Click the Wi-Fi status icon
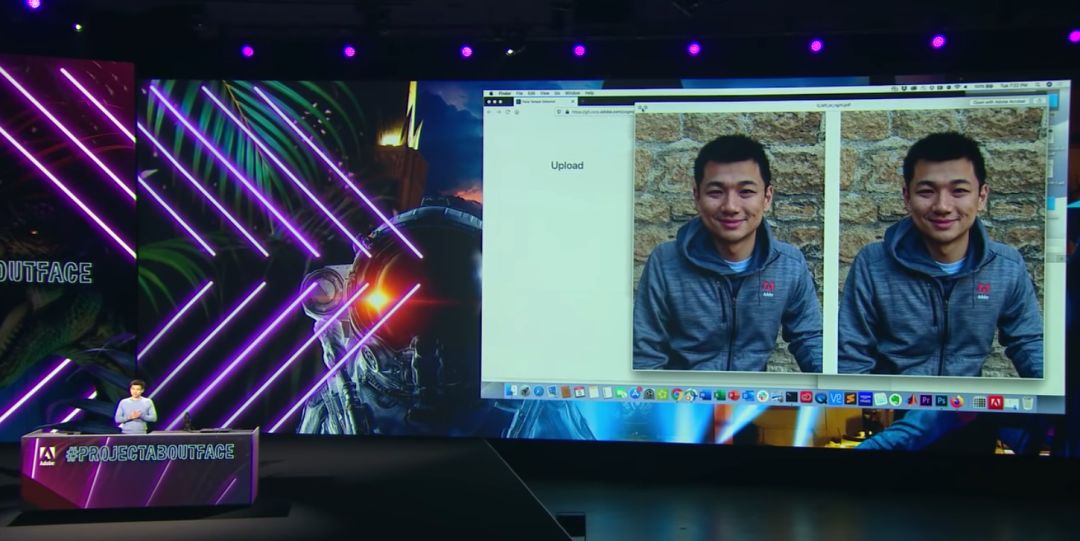Viewport: 1080px width, 541px height. pyautogui.click(x=957, y=87)
